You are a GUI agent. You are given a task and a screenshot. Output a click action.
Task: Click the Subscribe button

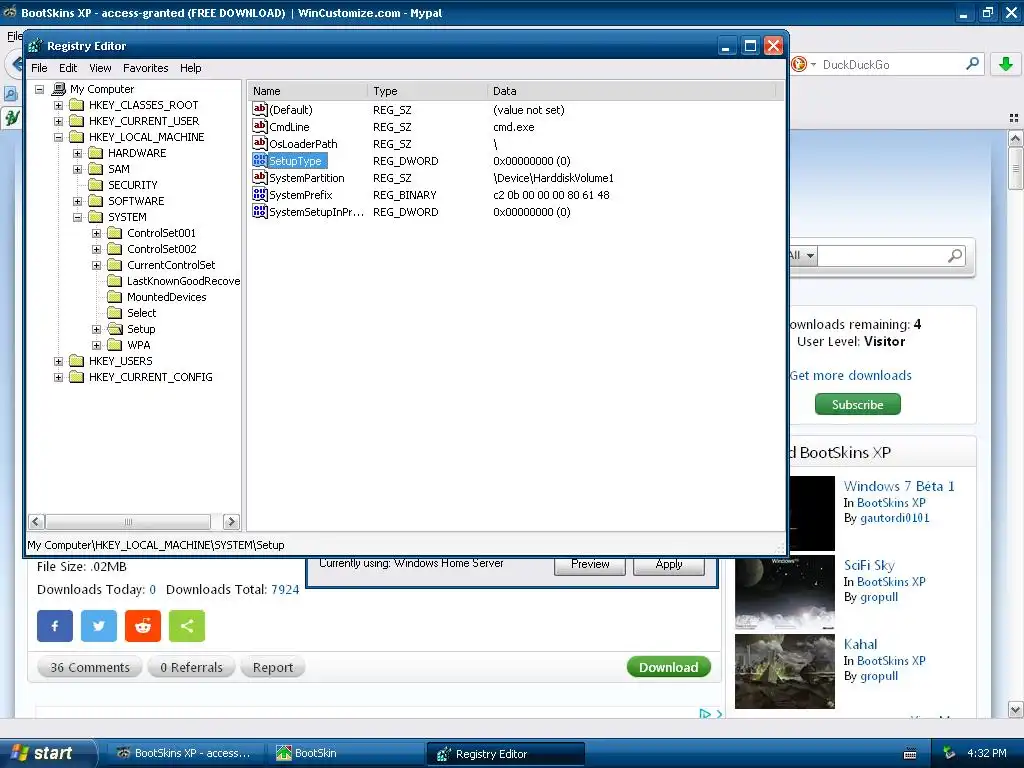(857, 404)
